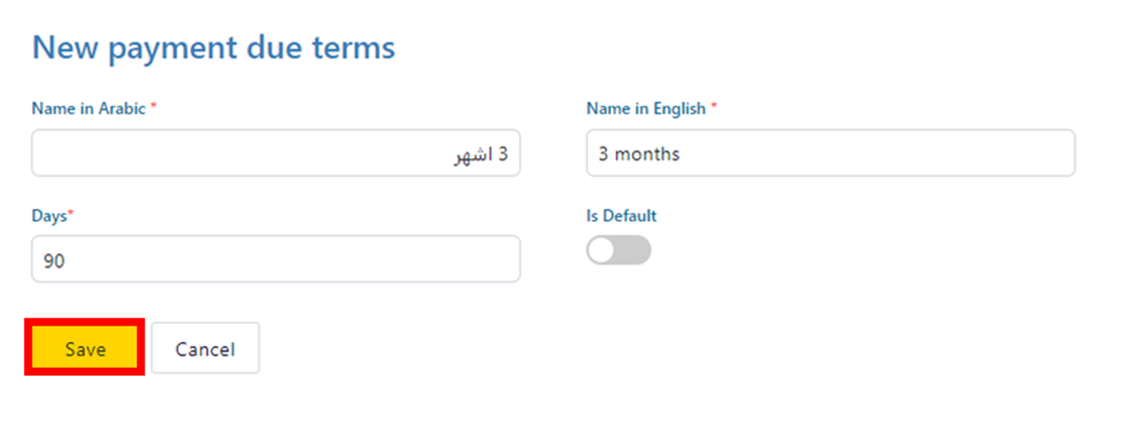
Task: Click the "Name in English" field label
Action: point(645,108)
